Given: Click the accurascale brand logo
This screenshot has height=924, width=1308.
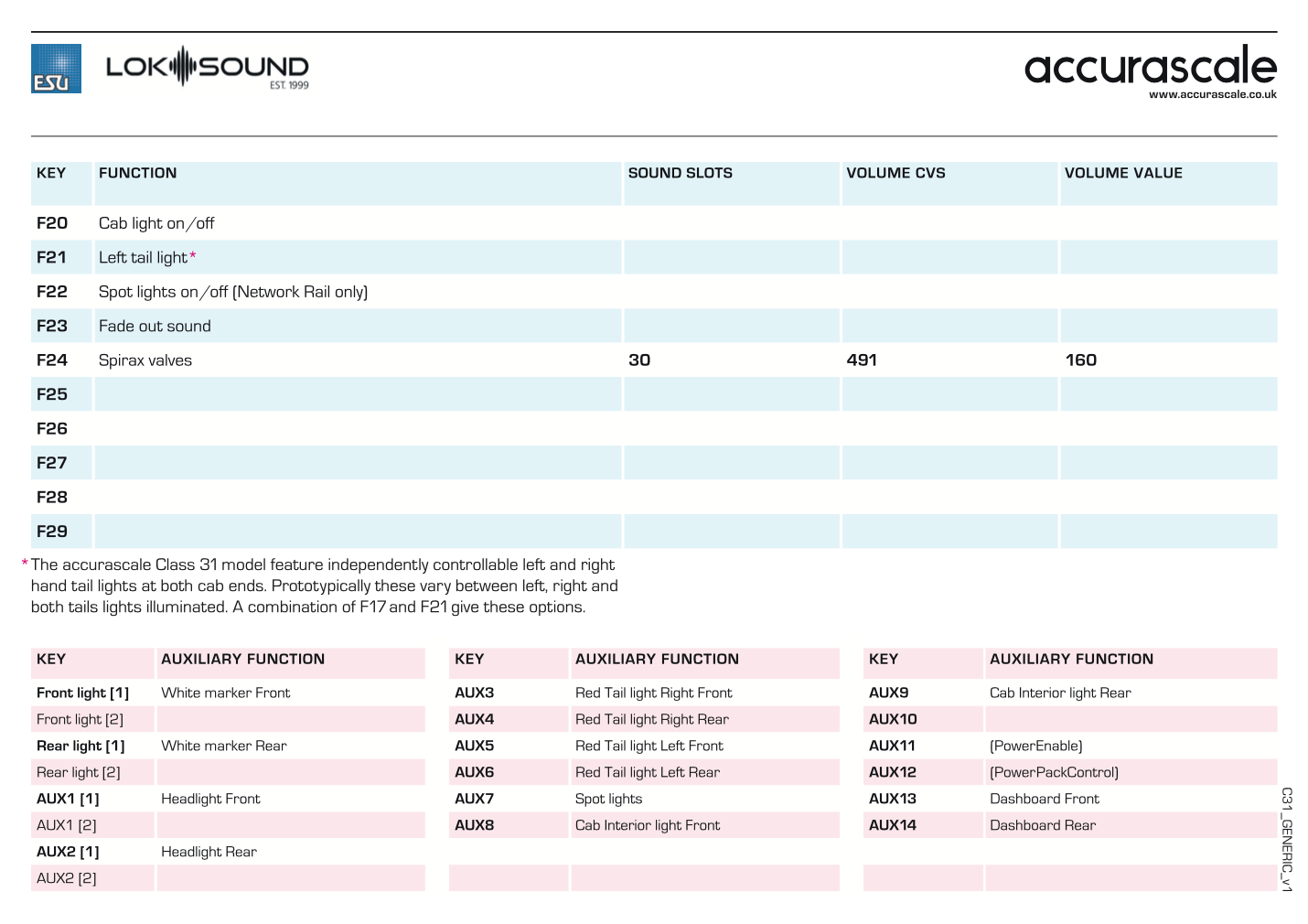Looking at the screenshot, I should (x=1150, y=65).
